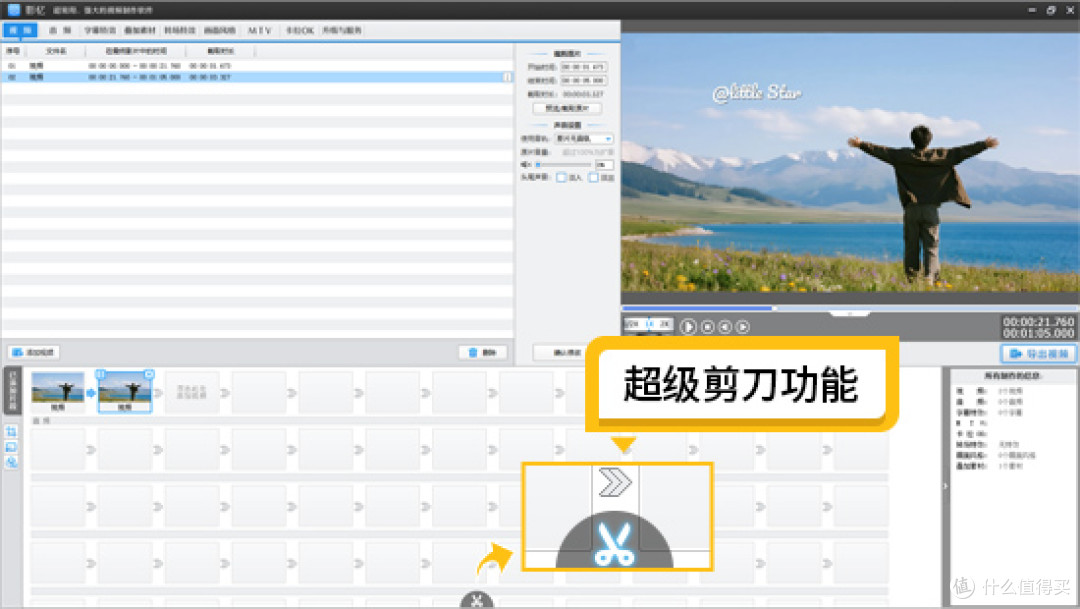
Task: Click the 确认修改 confirm button
Action: (x=559, y=352)
